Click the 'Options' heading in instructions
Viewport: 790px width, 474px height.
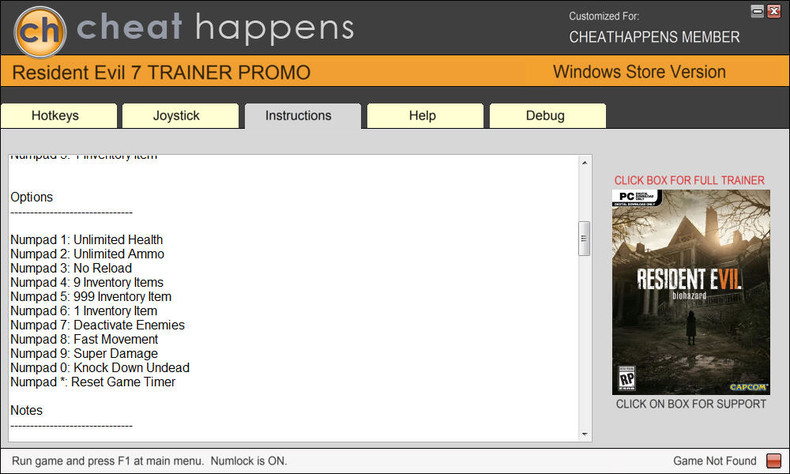[x=31, y=197]
